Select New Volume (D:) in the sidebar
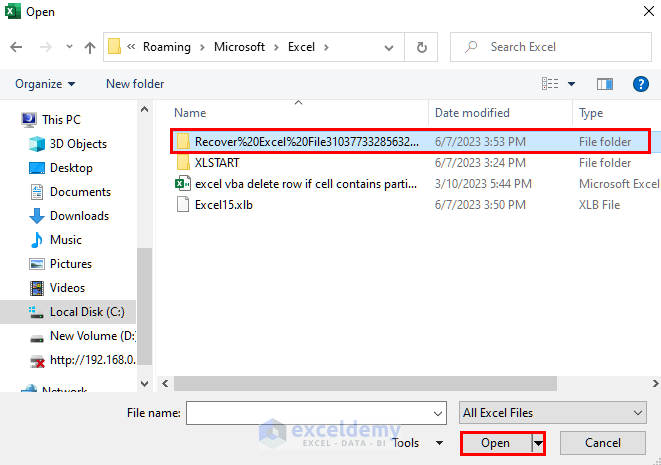 (x=93, y=336)
